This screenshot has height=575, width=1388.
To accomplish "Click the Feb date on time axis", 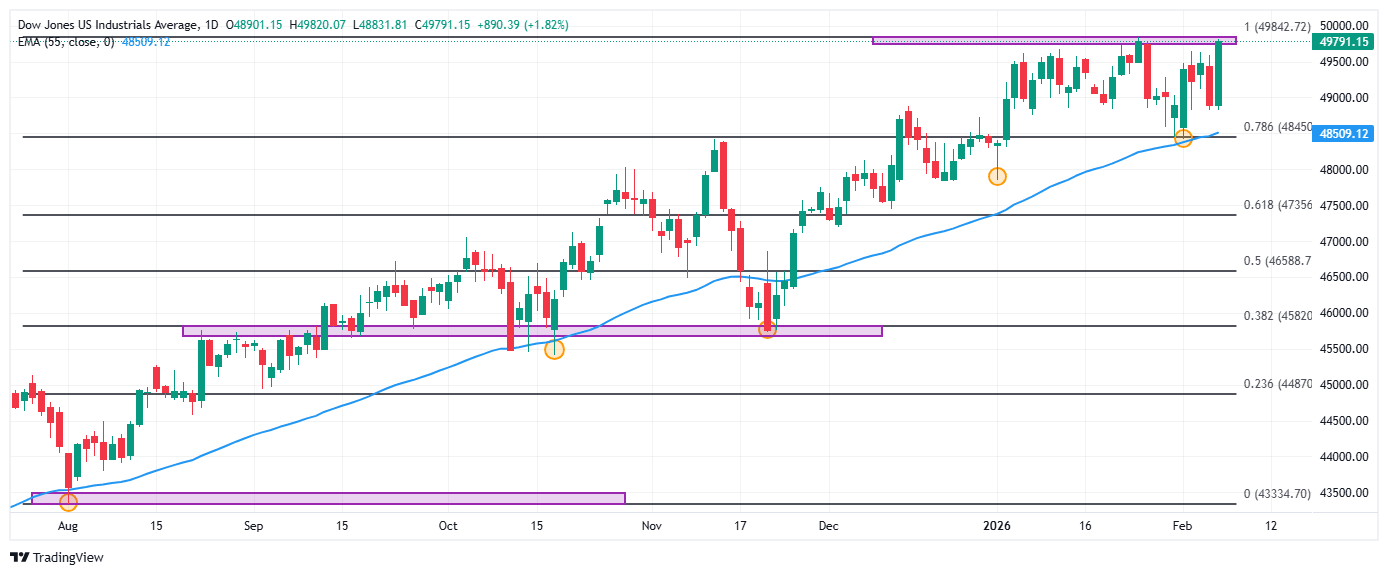I will coord(1182,525).
